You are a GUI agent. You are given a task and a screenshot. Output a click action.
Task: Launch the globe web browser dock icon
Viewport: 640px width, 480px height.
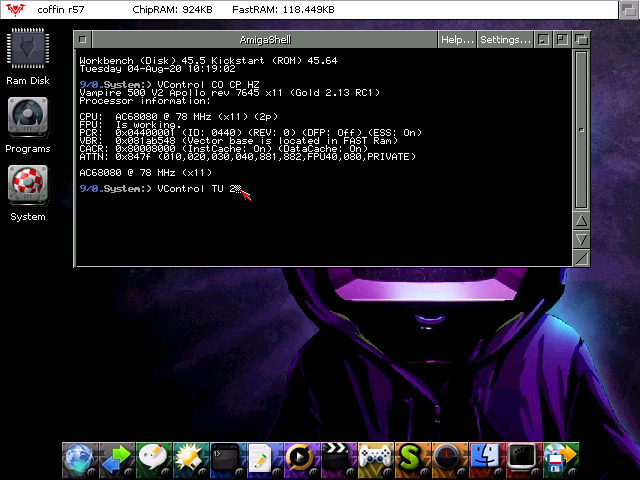[x=80, y=460]
